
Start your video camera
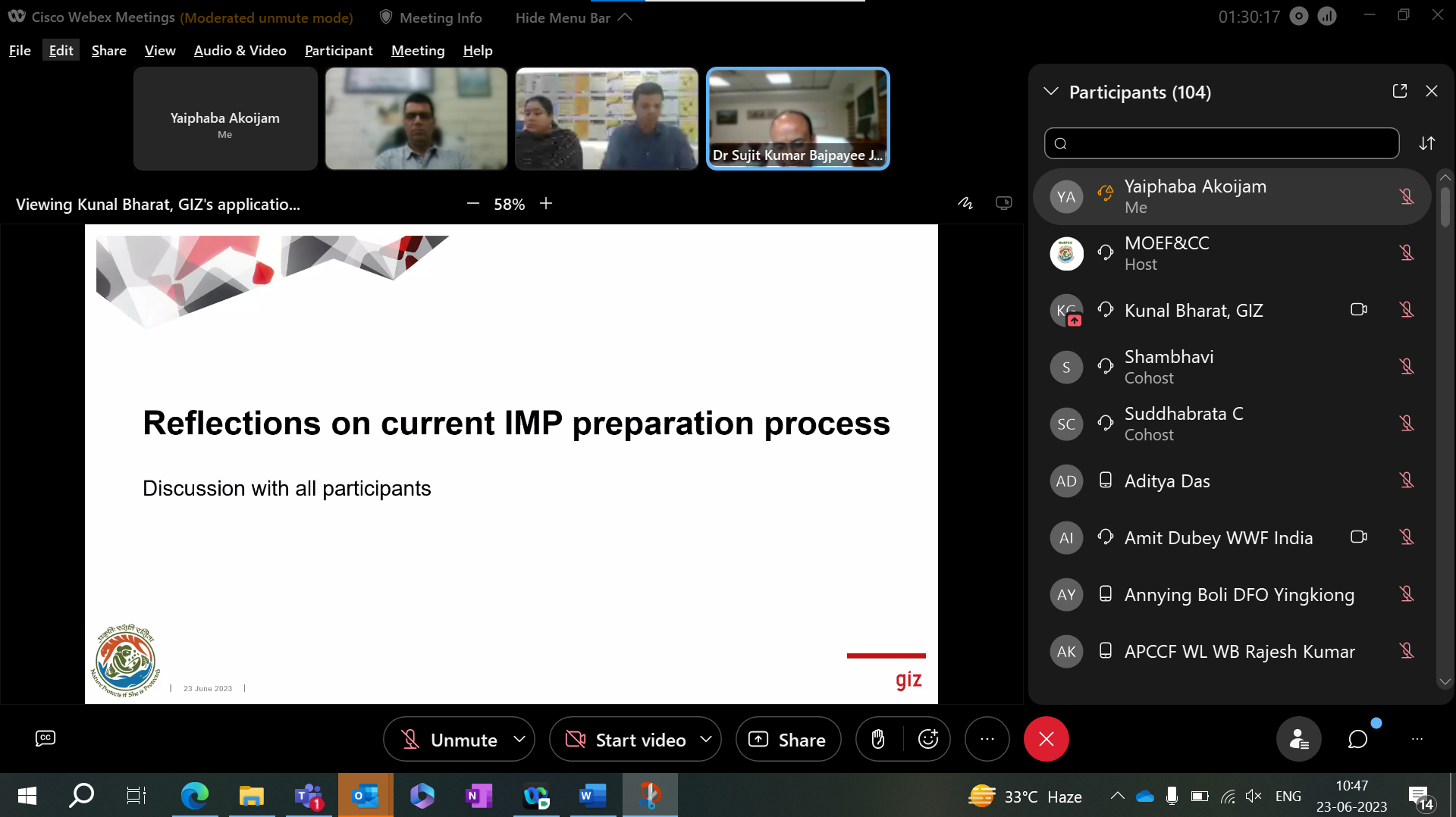click(626, 739)
